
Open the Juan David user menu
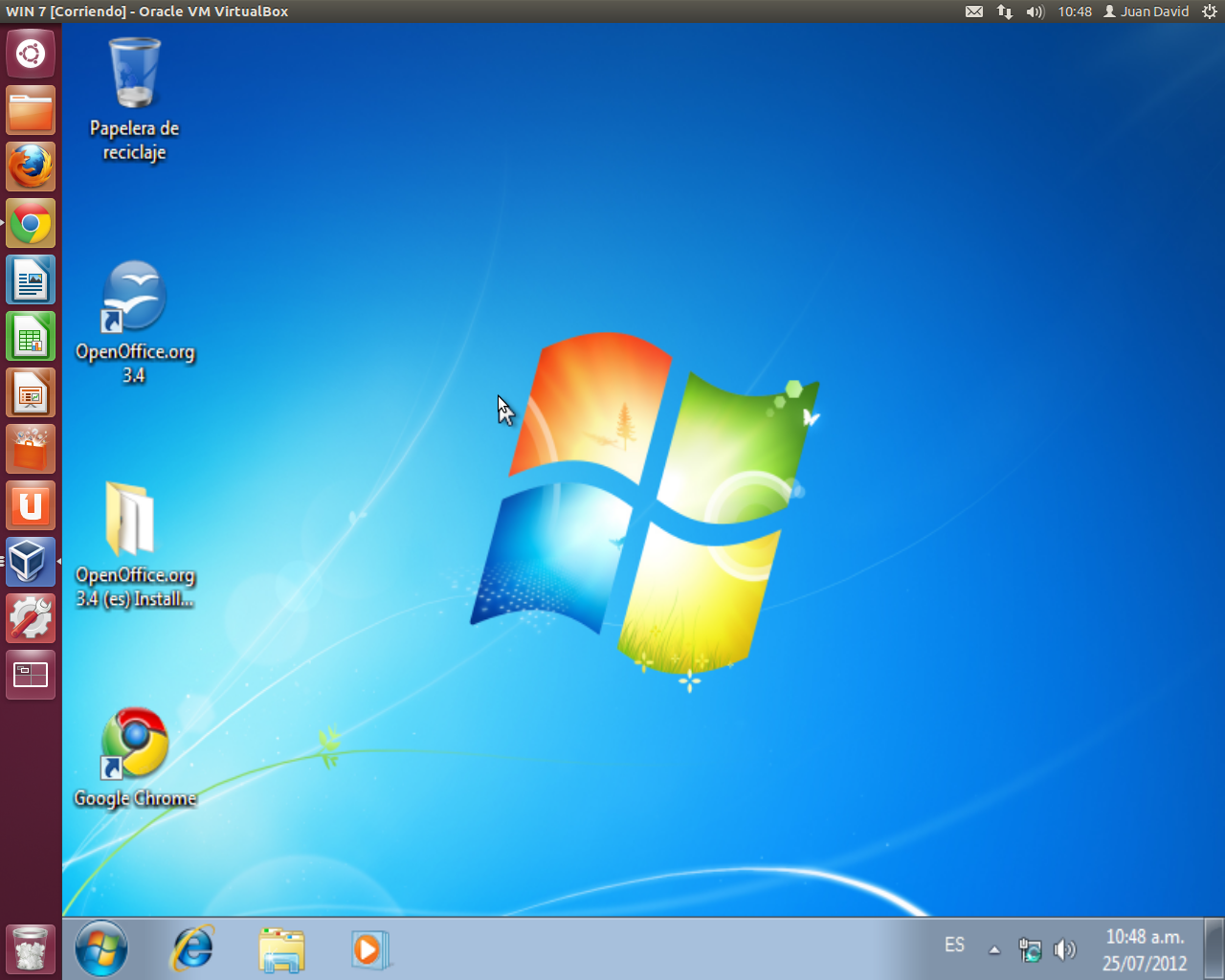pyautogui.click(x=1146, y=11)
